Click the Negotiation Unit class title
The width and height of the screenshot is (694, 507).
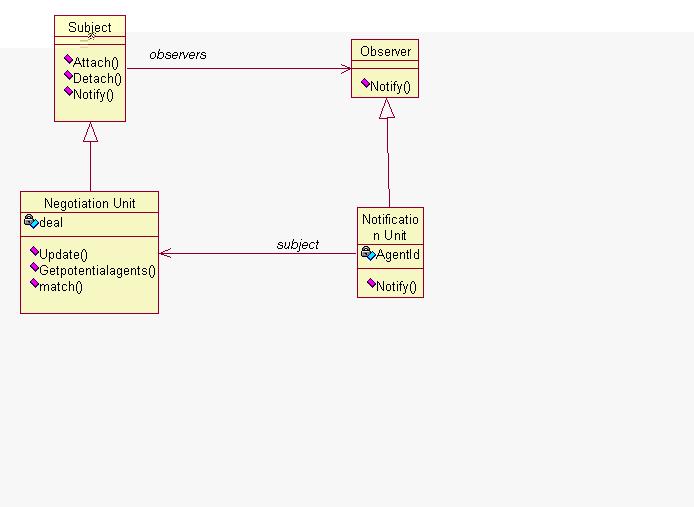tap(89, 203)
